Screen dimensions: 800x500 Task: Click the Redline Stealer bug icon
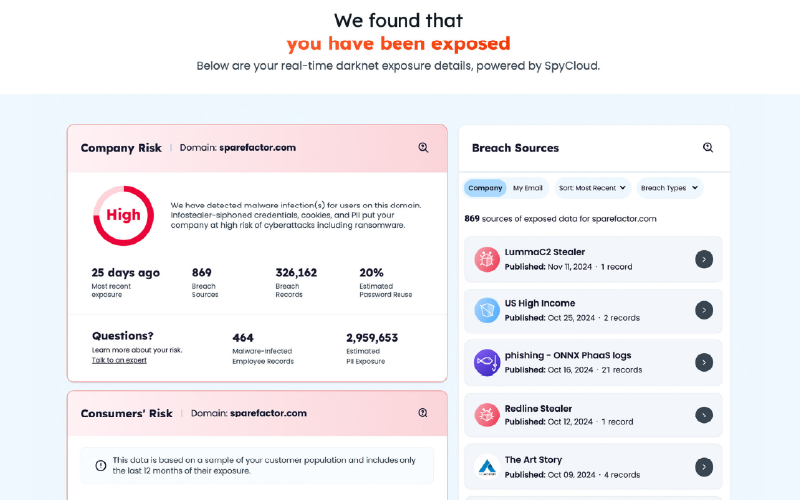coord(487,414)
